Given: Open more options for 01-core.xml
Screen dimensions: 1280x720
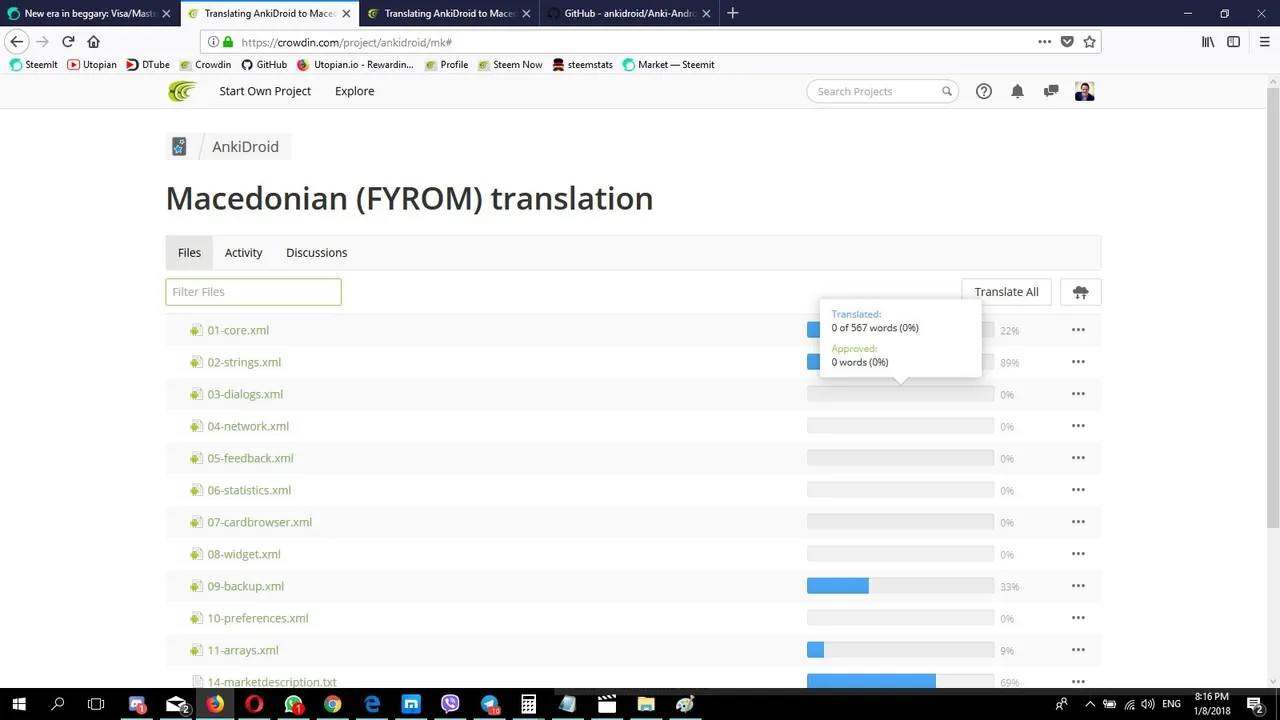Looking at the screenshot, I should click(x=1078, y=330).
